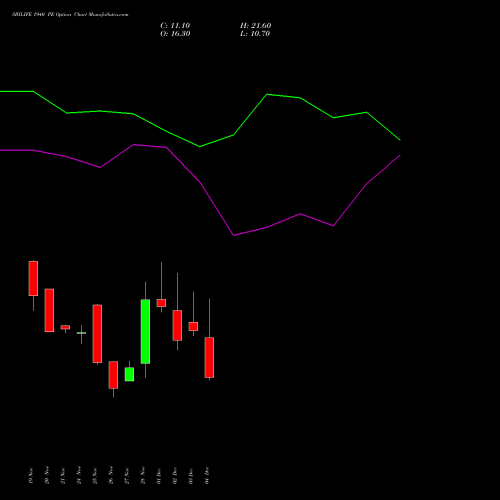Click the '03 Dec' date axis label
The width and height of the screenshot is (500, 500).
[x=191, y=476]
